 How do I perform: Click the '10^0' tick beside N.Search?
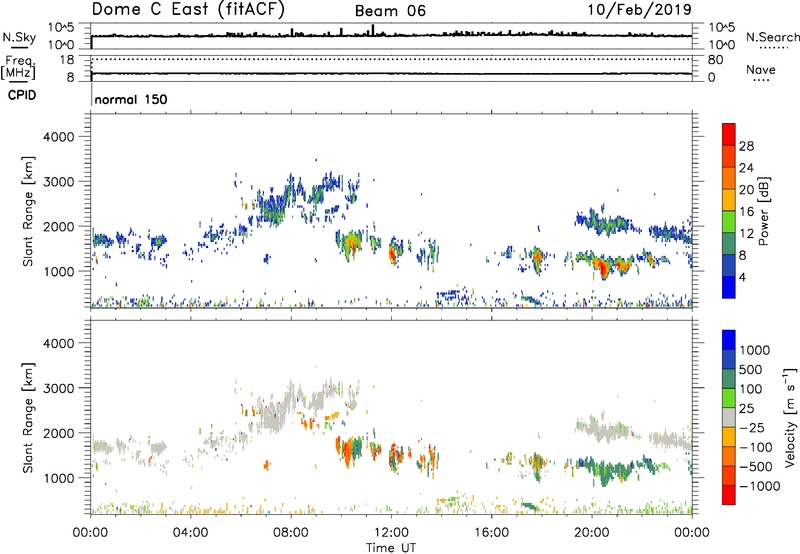[722, 45]
